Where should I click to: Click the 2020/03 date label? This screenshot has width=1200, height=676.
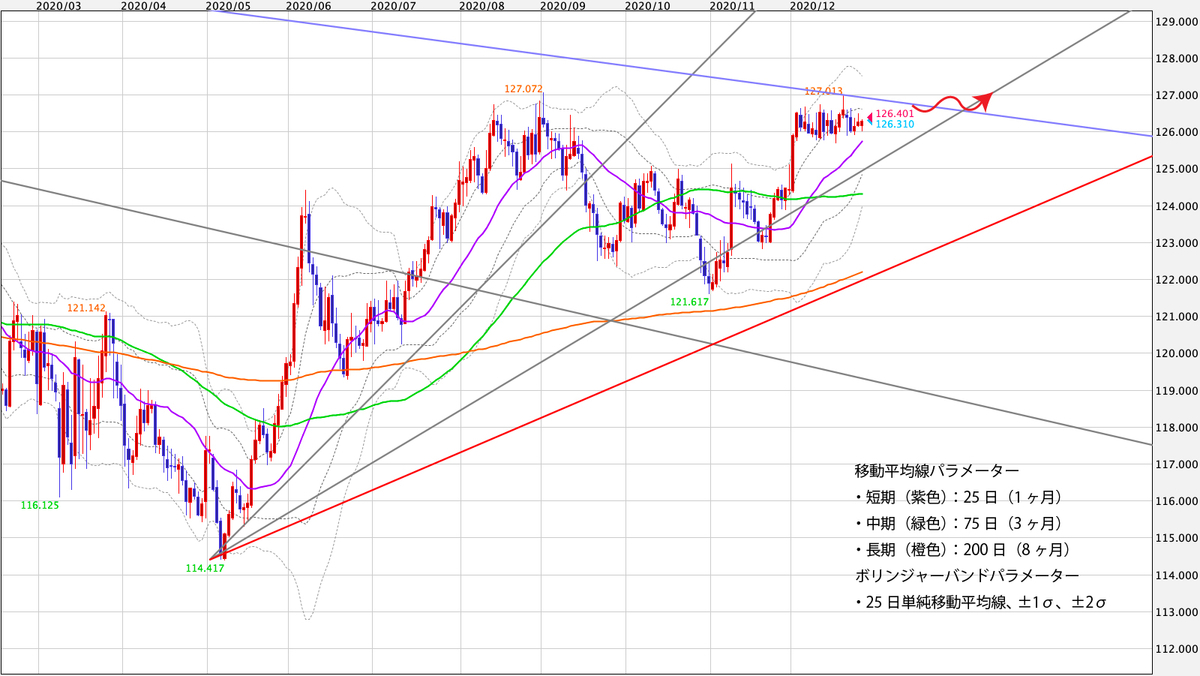[x=58, y=6]
